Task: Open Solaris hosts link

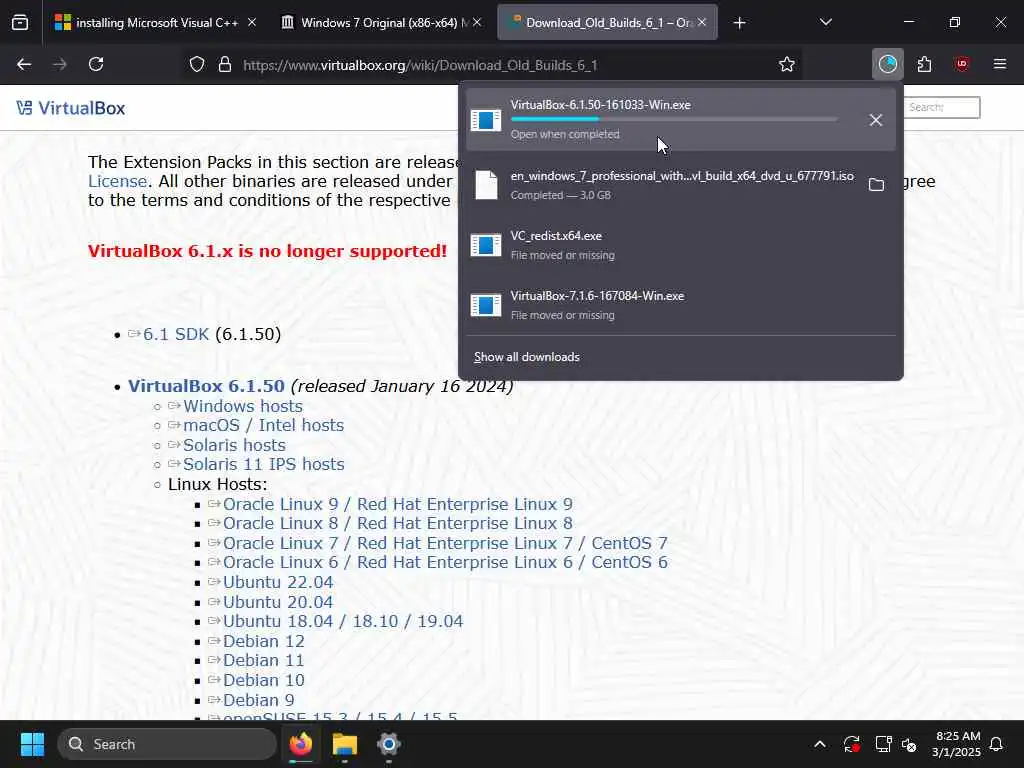Action: tap(234, 445)
